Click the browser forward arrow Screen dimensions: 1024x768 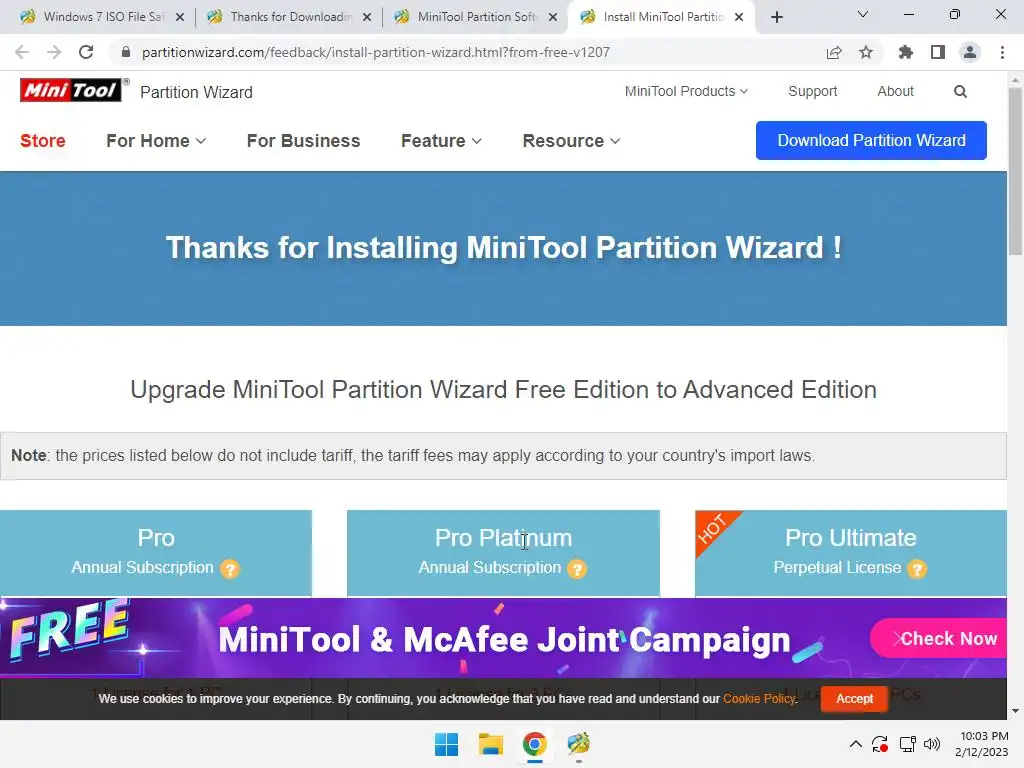coord(54,52)
